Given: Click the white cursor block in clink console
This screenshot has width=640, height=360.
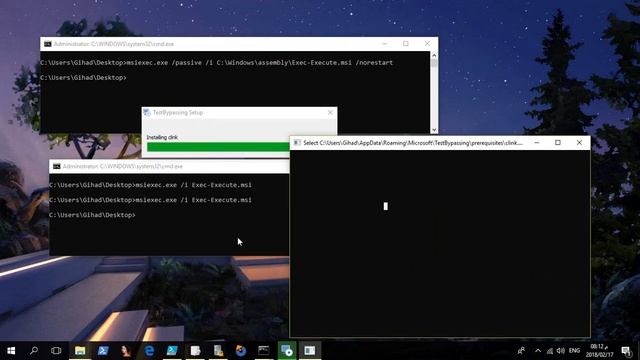Looking at the screenshot, I should [x=386, y=206].
